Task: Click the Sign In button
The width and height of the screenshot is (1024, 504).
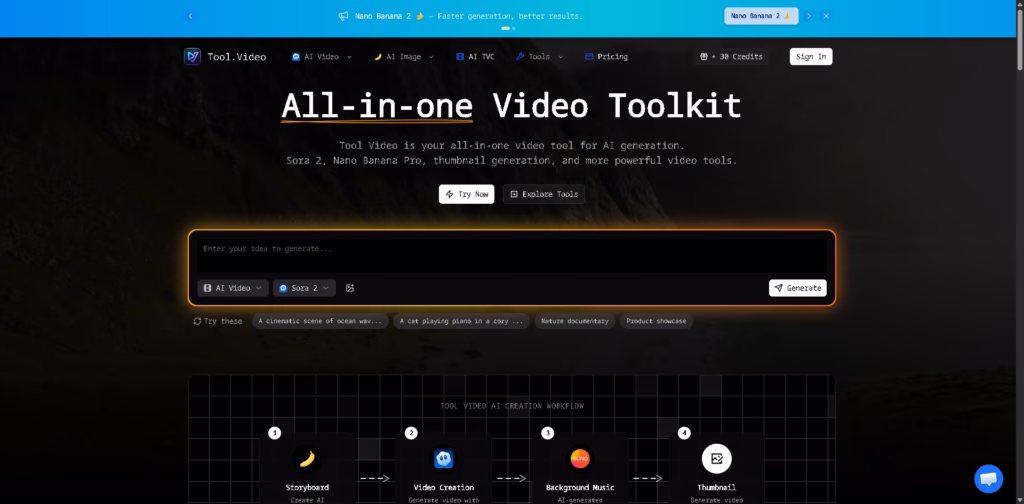Action: click(811, 57)
